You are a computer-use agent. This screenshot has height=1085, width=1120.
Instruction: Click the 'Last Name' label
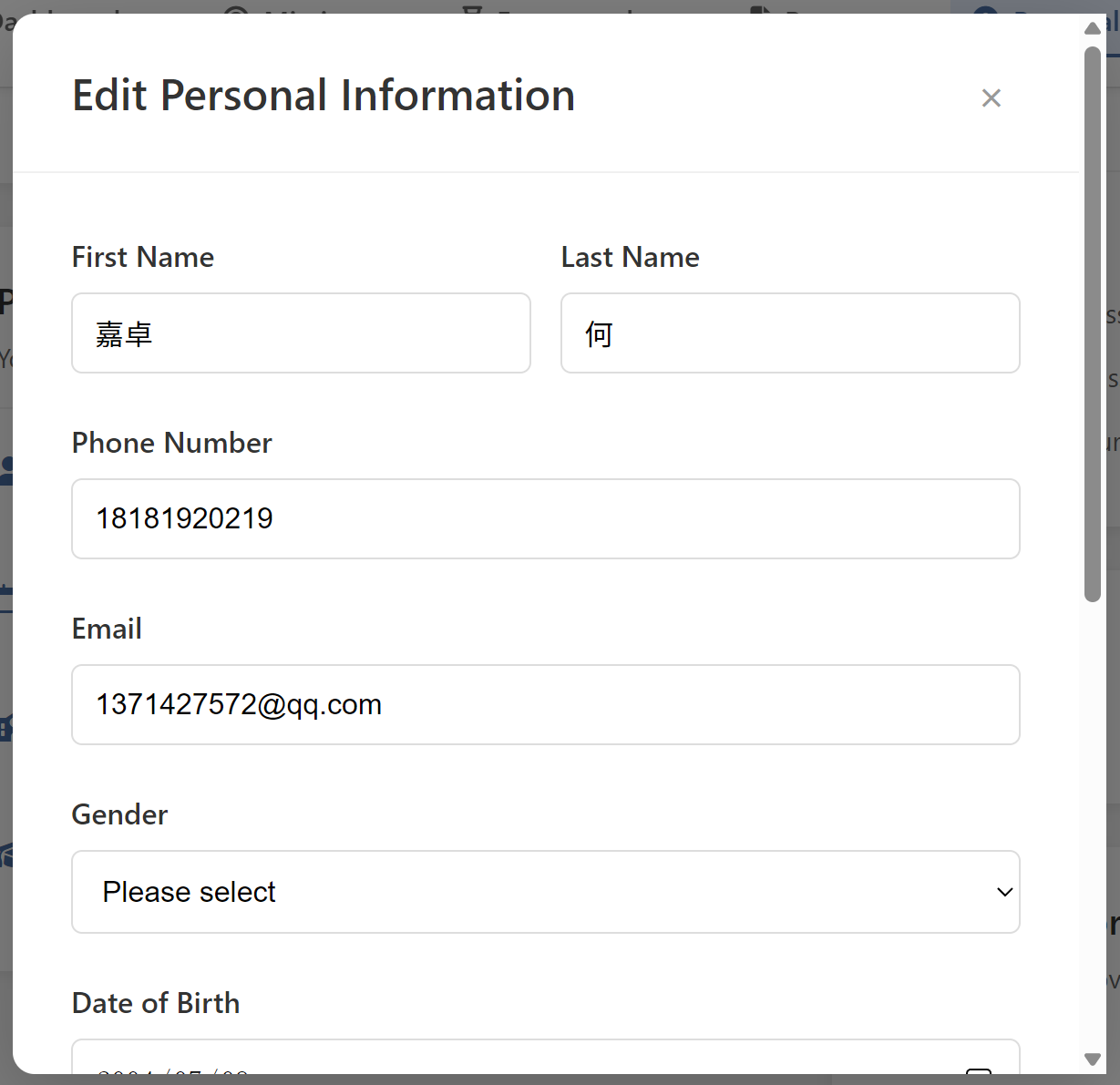pyautogui.click(x=631, y=257)
